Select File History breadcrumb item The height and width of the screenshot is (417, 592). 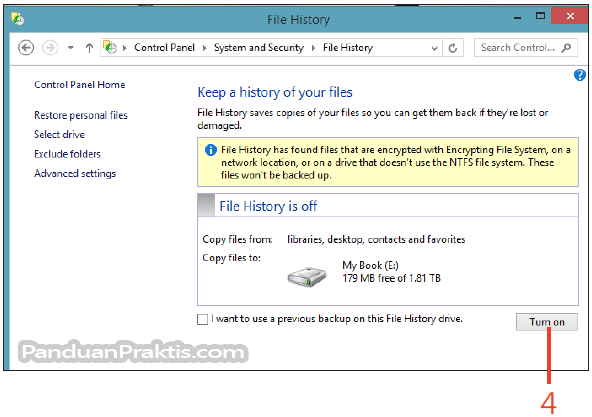[348, 48]
